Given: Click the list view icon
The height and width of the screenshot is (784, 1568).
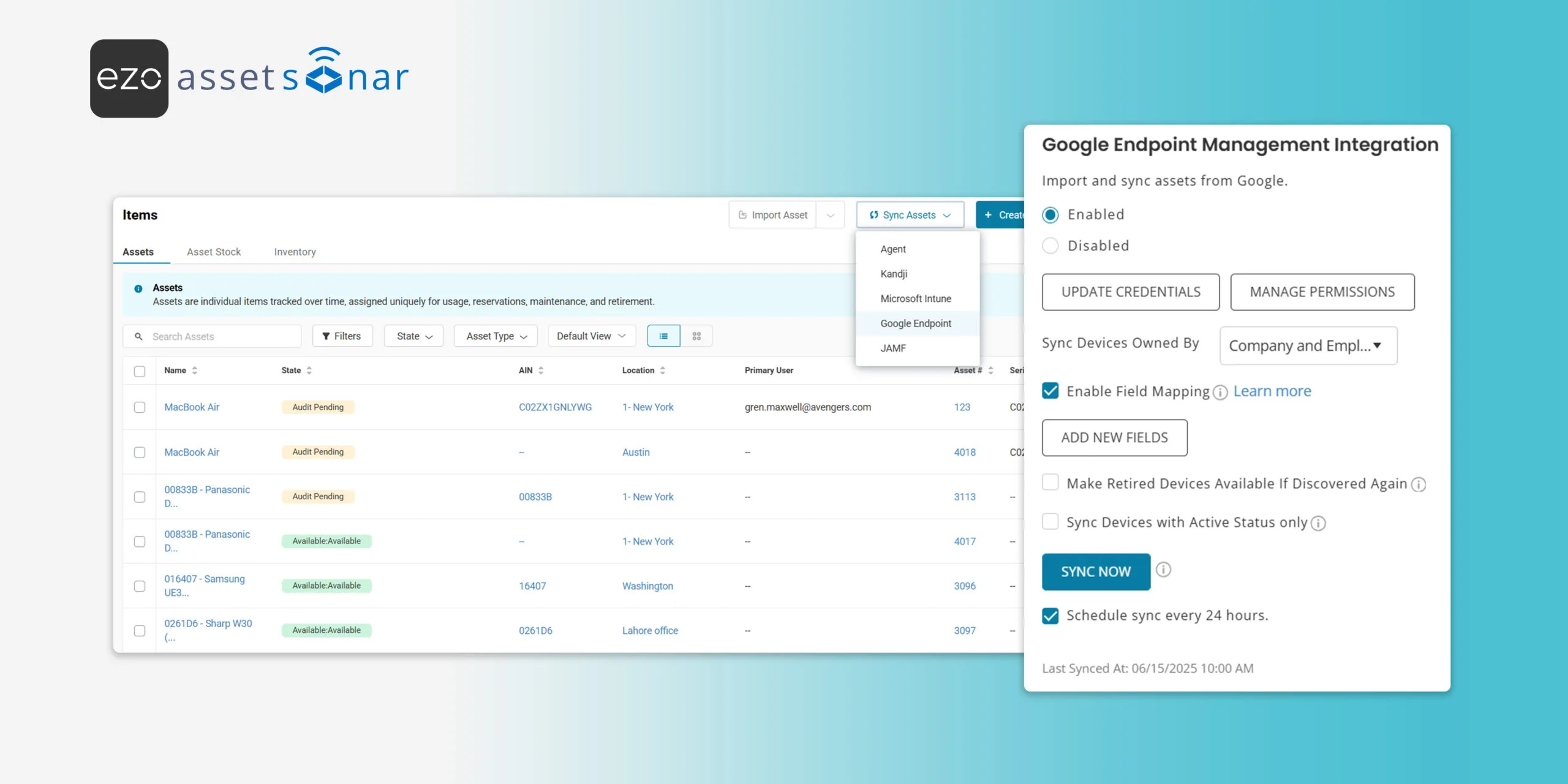Looking at the screenshot, I should point(663,336).
